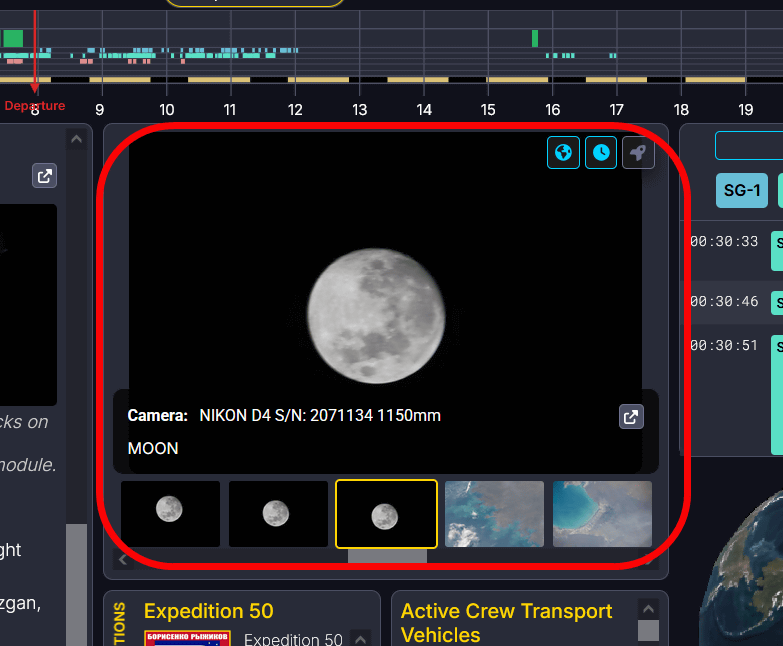
Task: Click the Expedition 50 mission patch image
Action: (x=187, y=637)
